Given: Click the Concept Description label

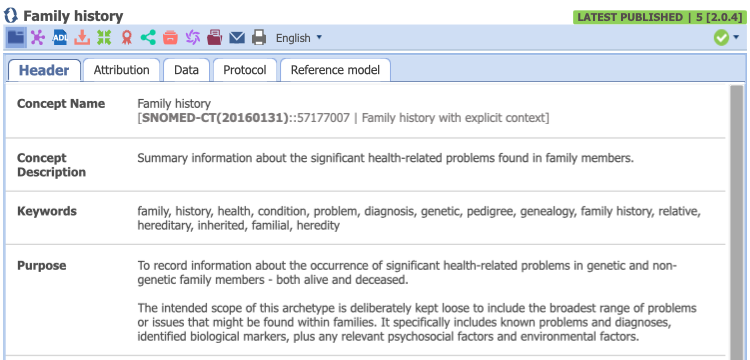Looking at the screenshot, I should pyautogui.click(x=52, y=165).
